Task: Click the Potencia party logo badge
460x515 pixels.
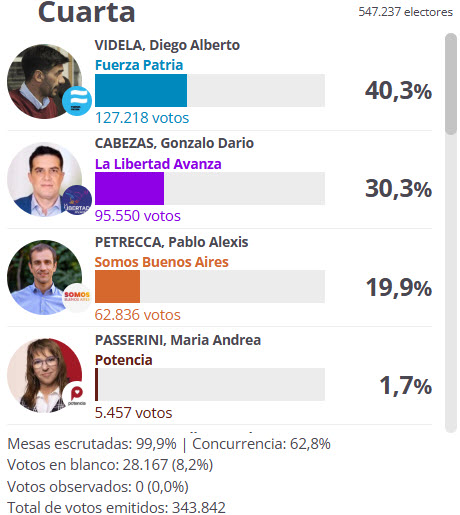Action: (77, 396)
